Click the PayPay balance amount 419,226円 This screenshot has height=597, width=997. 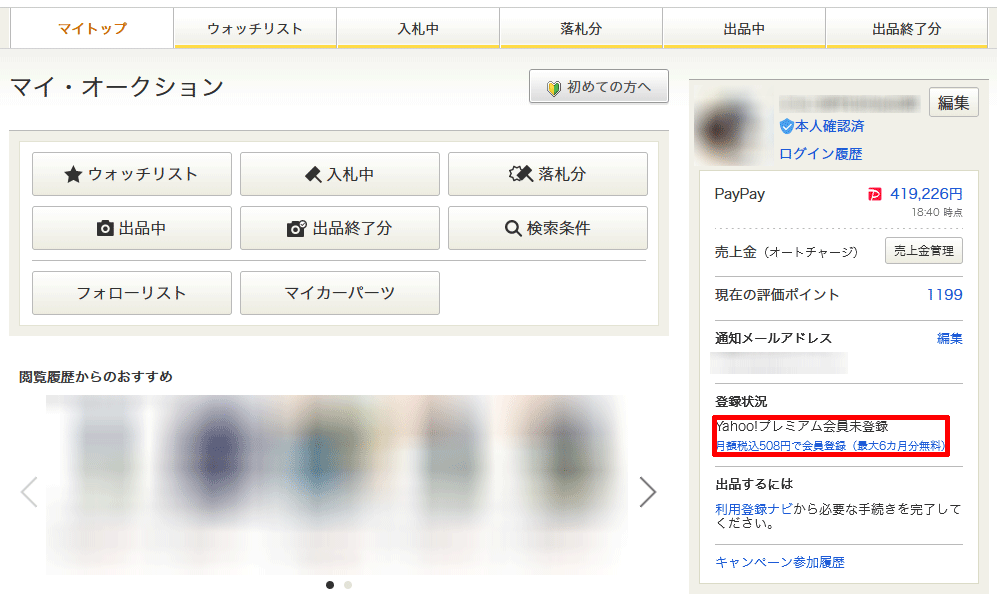click(925, 194)
